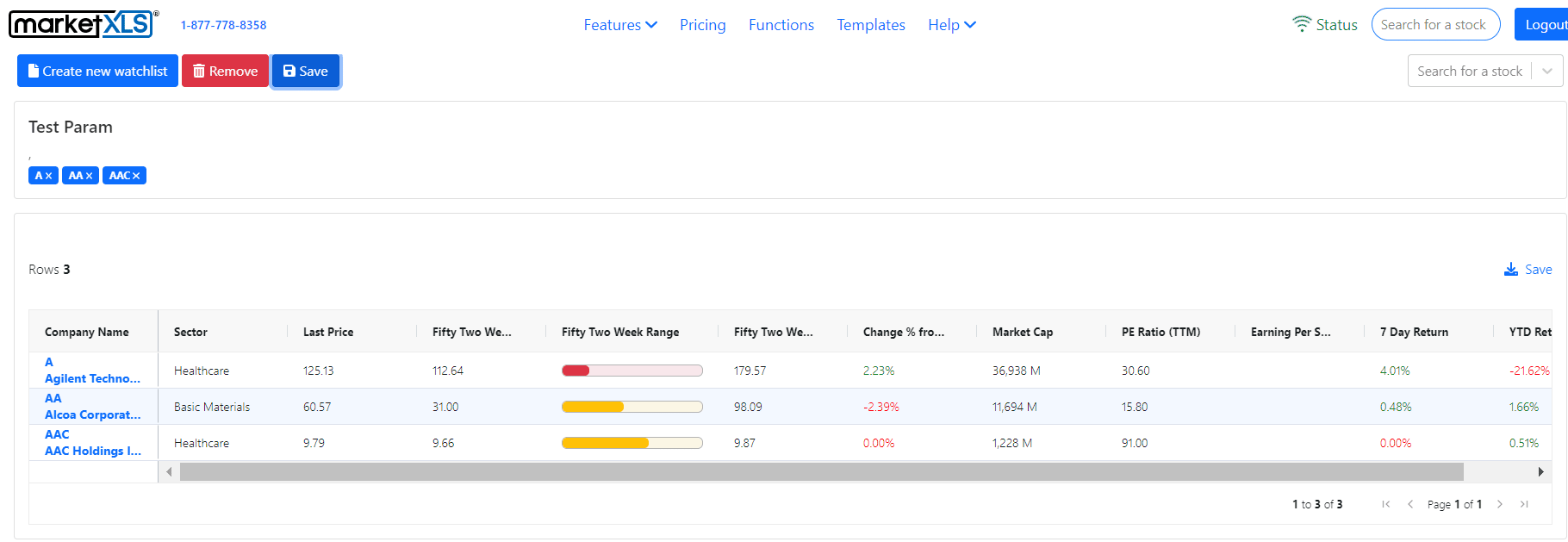Viewport: 1568px width, 542px height.
Task: Click Agilent's 52 week range bar
Action: point(632,371)
